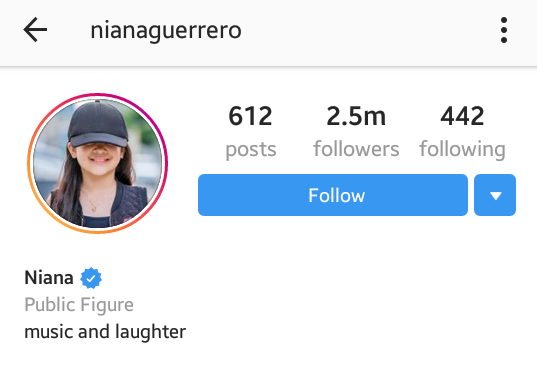
Task: Click the 'posts' label under 612
Action: tap(251, 150)
